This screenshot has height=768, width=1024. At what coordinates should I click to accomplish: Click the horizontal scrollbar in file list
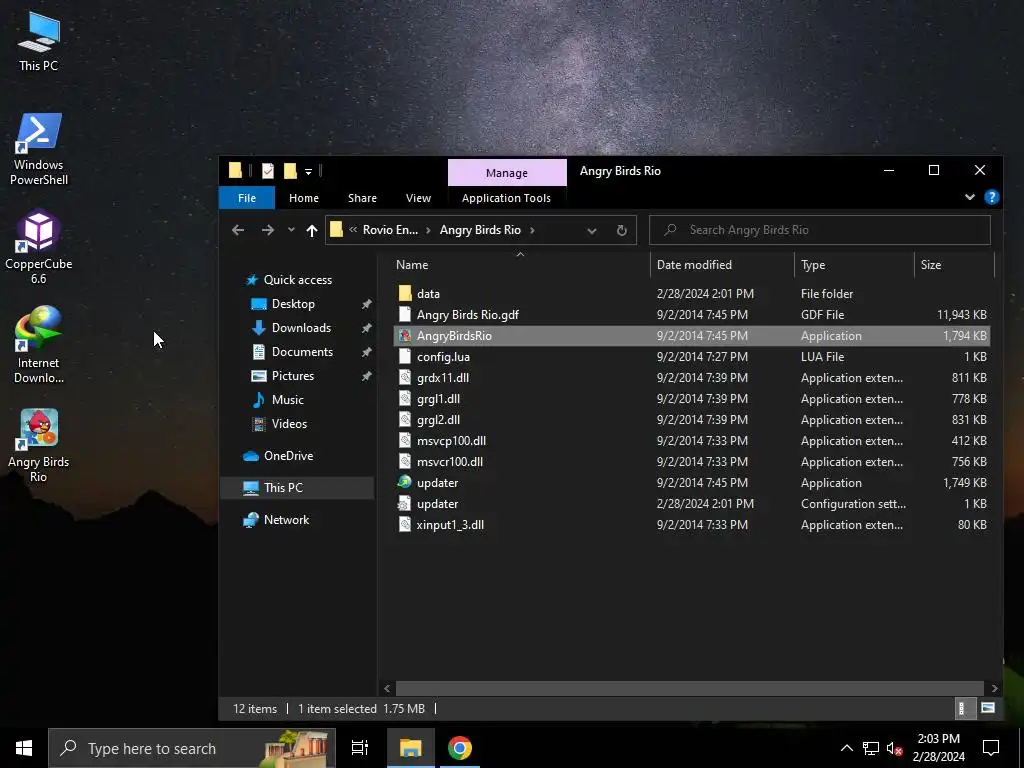click(690, 688)
